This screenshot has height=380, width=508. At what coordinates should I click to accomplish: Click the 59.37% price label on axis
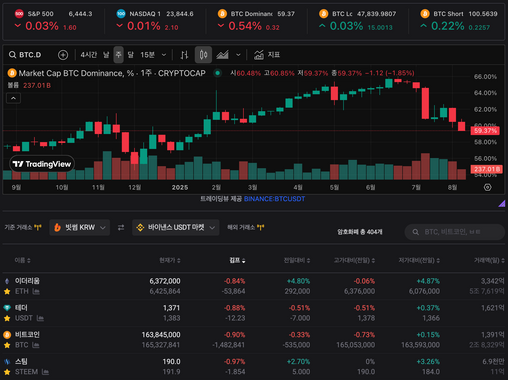(485, 130)
